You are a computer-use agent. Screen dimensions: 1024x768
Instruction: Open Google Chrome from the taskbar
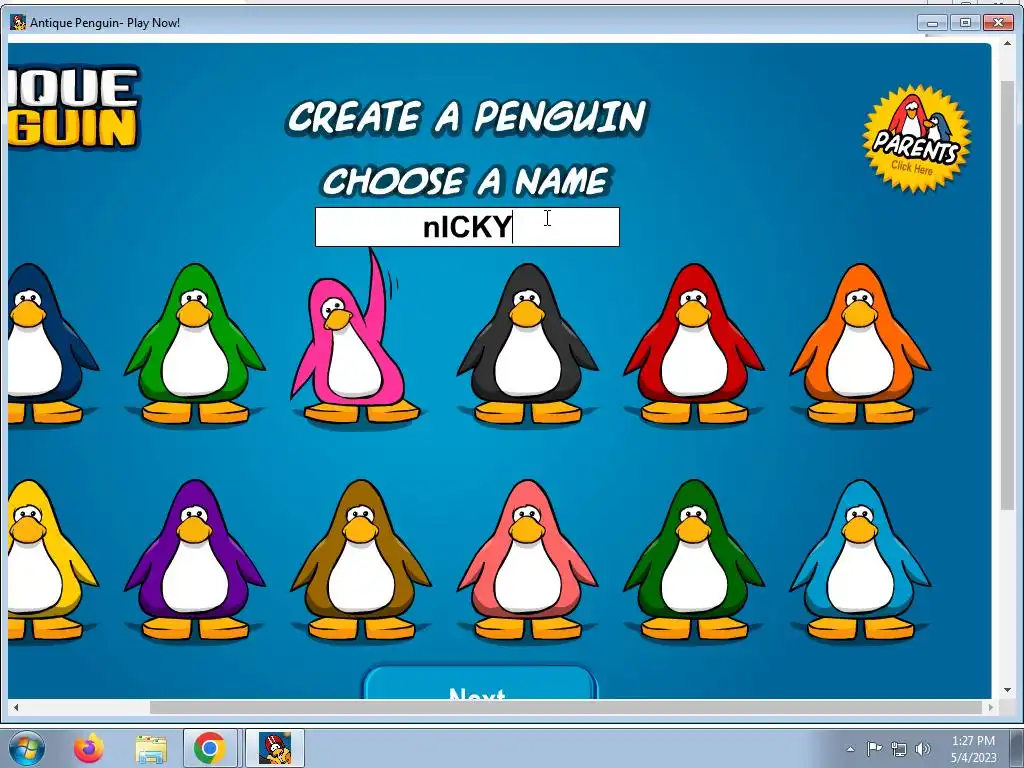(210, 748)
